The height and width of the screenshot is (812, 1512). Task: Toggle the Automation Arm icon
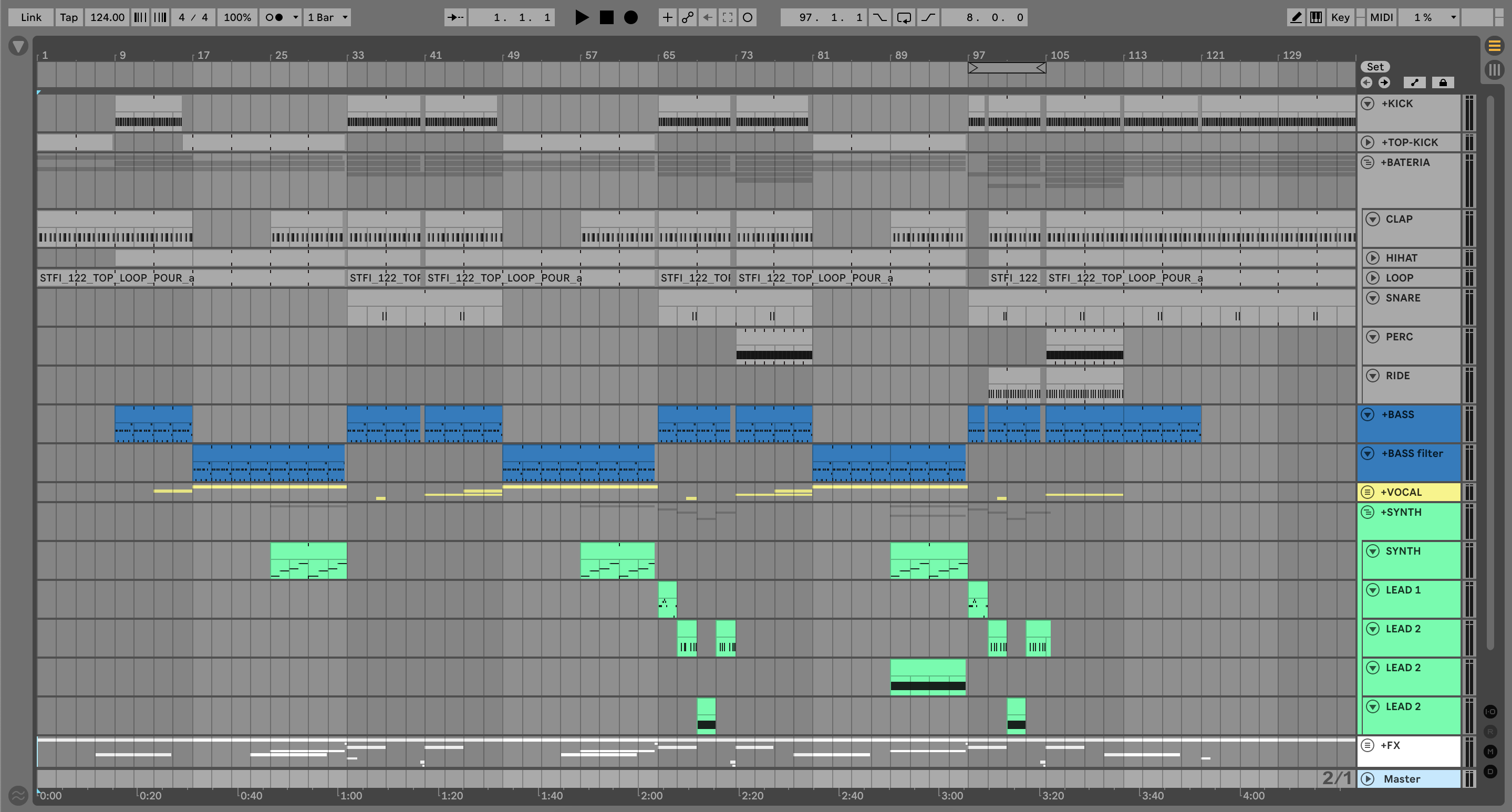pyautogui.click(x=687, y=17)
